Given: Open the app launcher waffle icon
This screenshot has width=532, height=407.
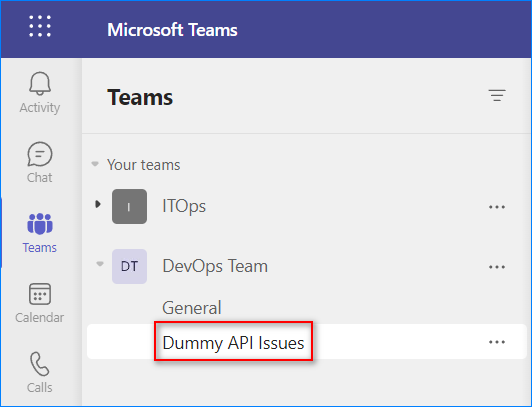Looking at the screenshot, I should click(40, 26).
